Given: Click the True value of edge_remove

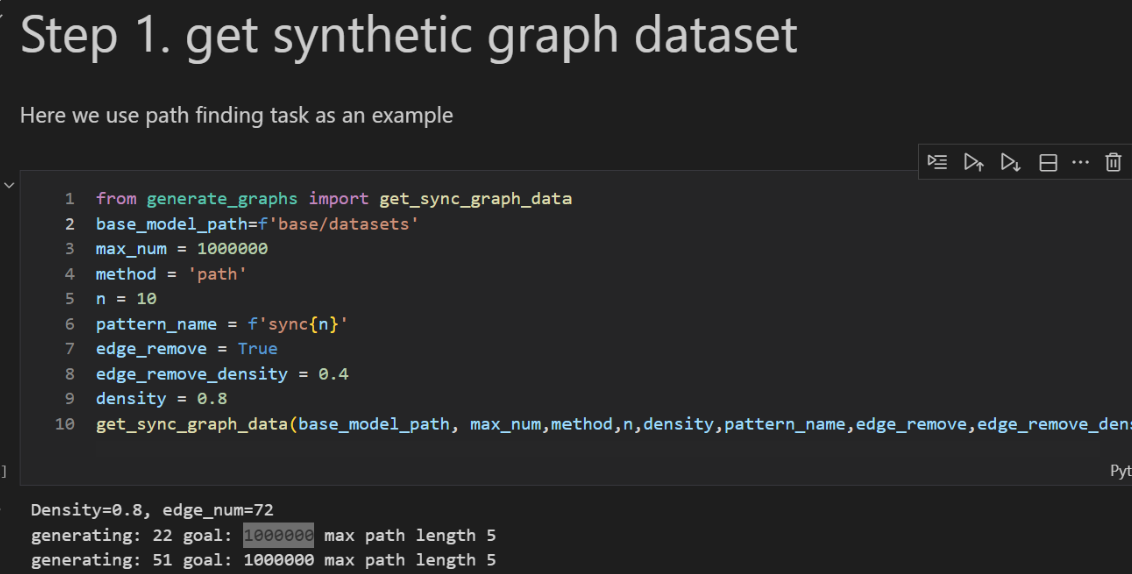Looking at the screenshot, I should (257, 349).
